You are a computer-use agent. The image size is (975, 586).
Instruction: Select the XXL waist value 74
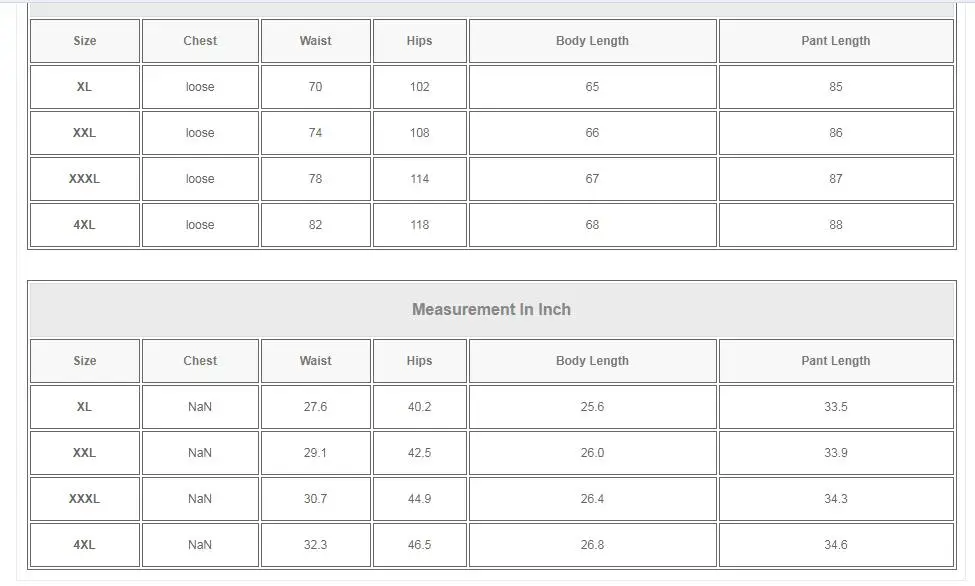click(x=316, y=133)
